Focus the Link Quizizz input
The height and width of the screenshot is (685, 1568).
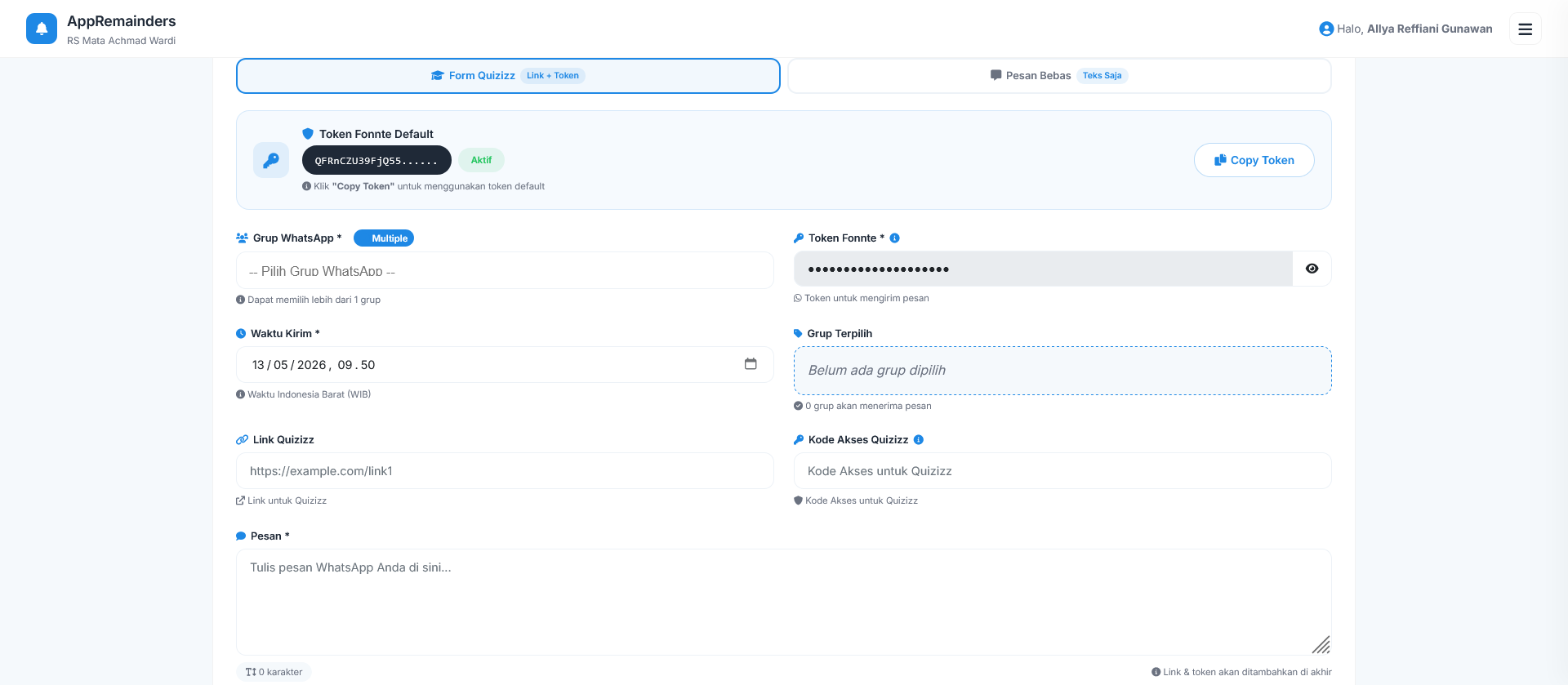(505, 471)
